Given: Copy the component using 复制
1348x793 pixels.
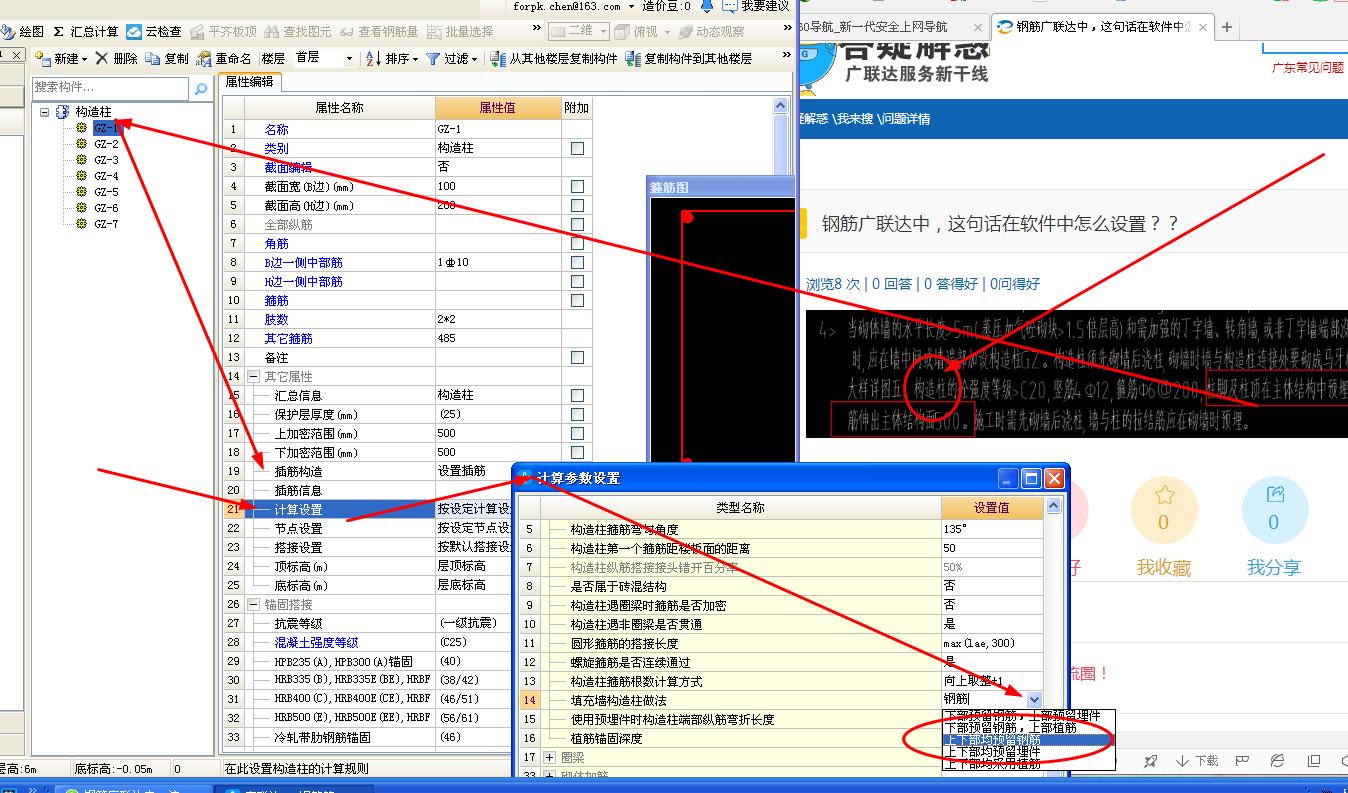Looking at the screenshot, I should (x=168, y=59).
